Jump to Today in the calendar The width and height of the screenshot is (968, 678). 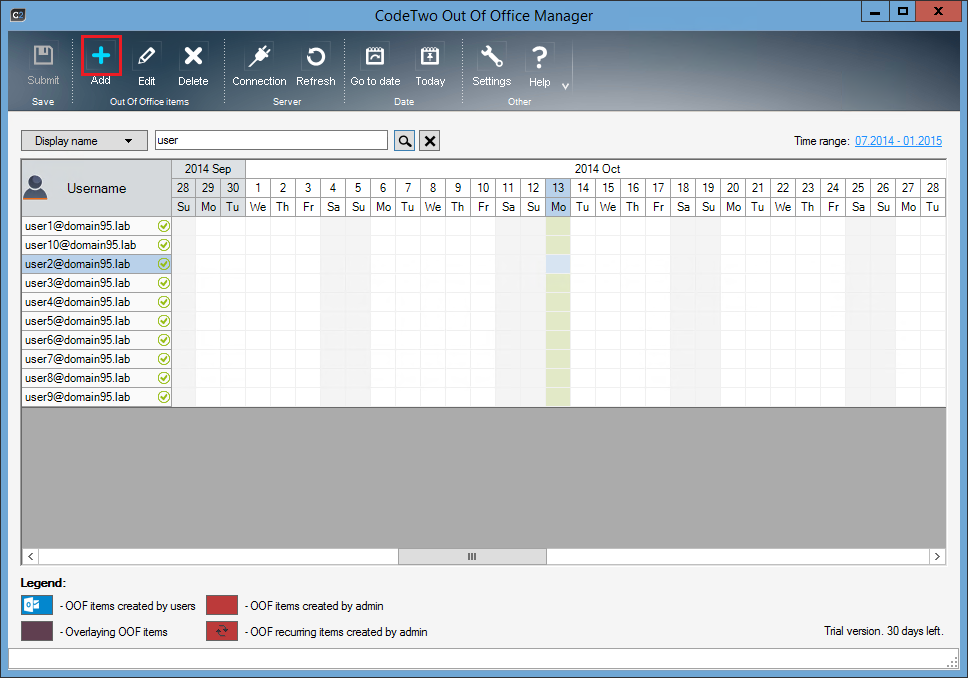430,64
